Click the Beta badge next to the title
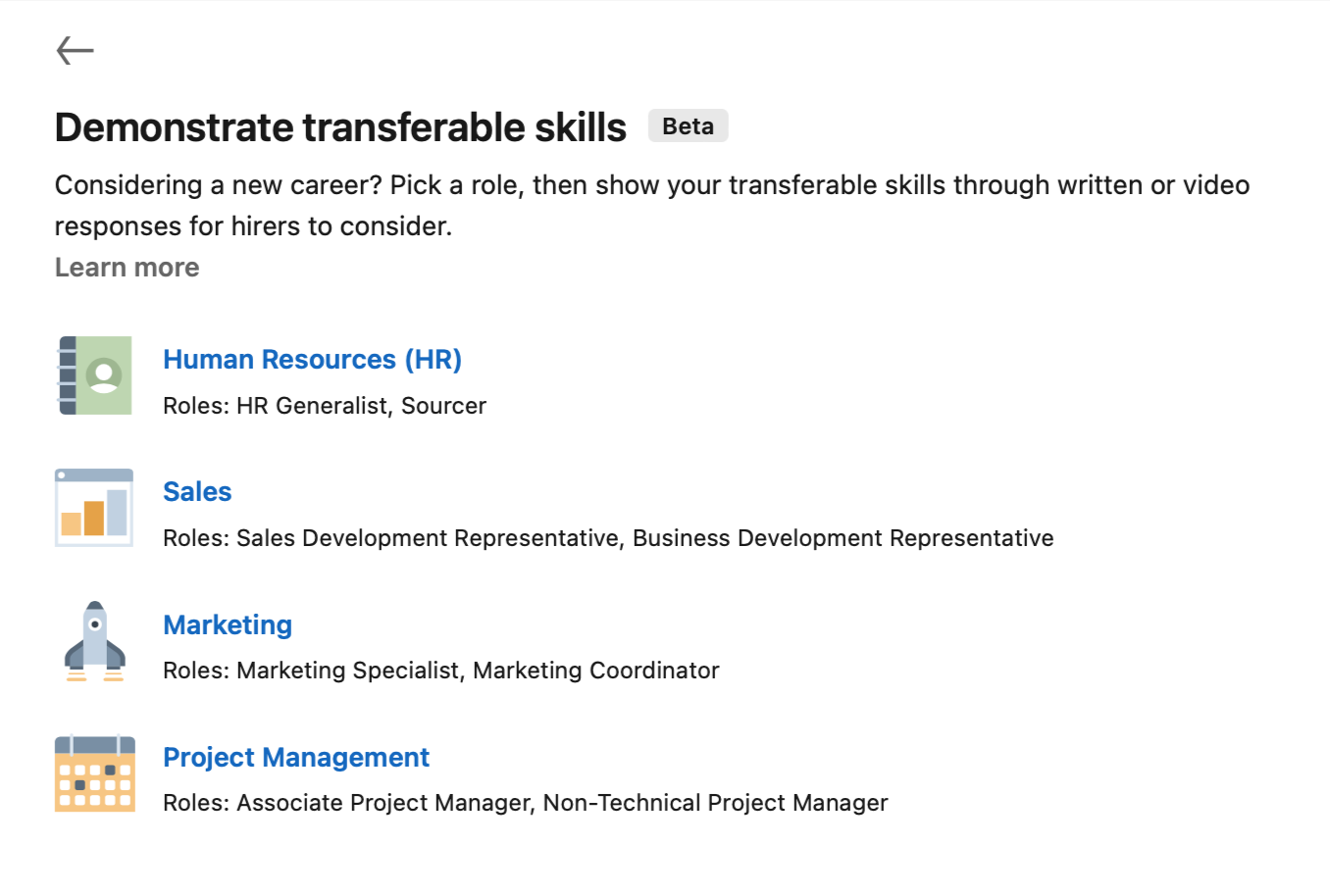The width and height of the screenshot is (1330, 896). (x=688, y=126)
